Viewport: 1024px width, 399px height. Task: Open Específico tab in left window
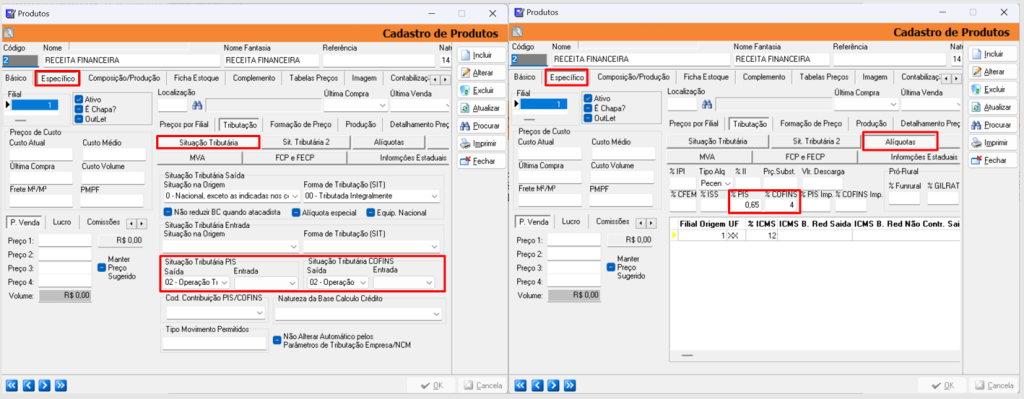coord(59,78)
